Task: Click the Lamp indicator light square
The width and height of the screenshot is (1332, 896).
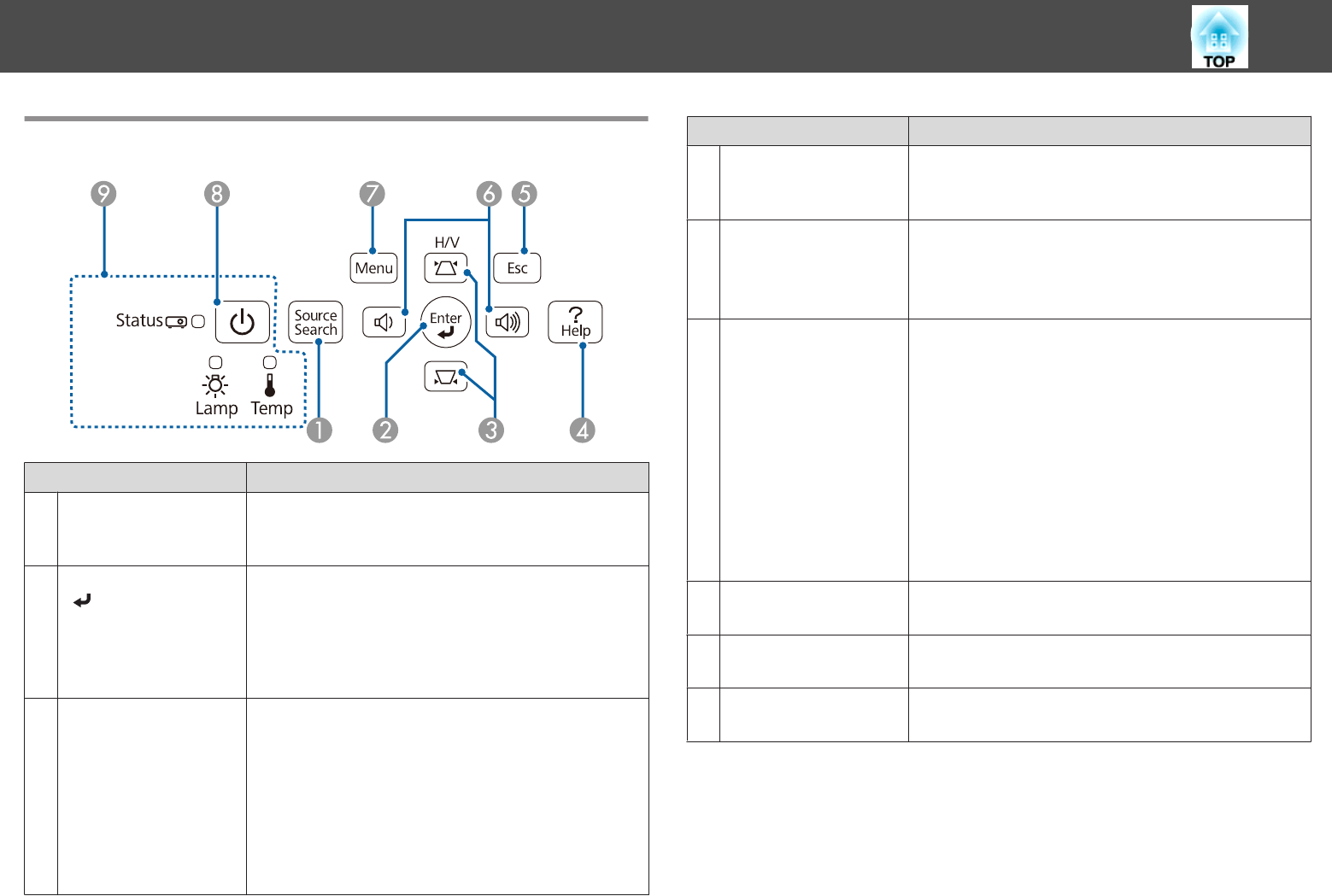Action: [x=215, y=363]
